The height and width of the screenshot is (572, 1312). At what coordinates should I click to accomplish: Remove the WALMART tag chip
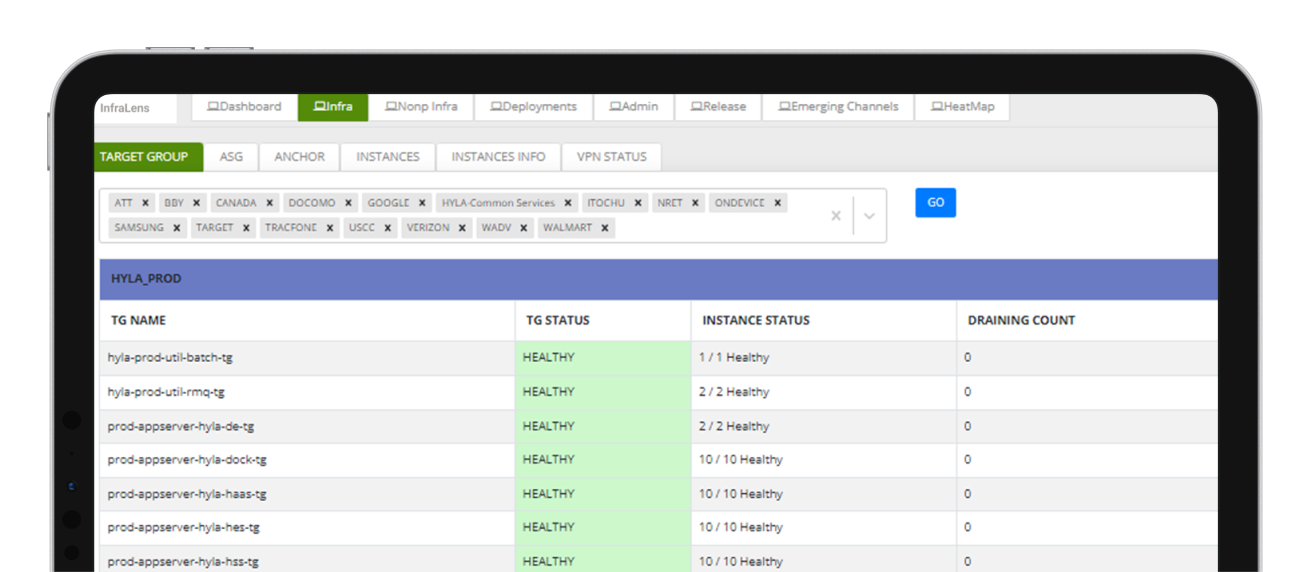pyautogui.click(x=605, y=228)
